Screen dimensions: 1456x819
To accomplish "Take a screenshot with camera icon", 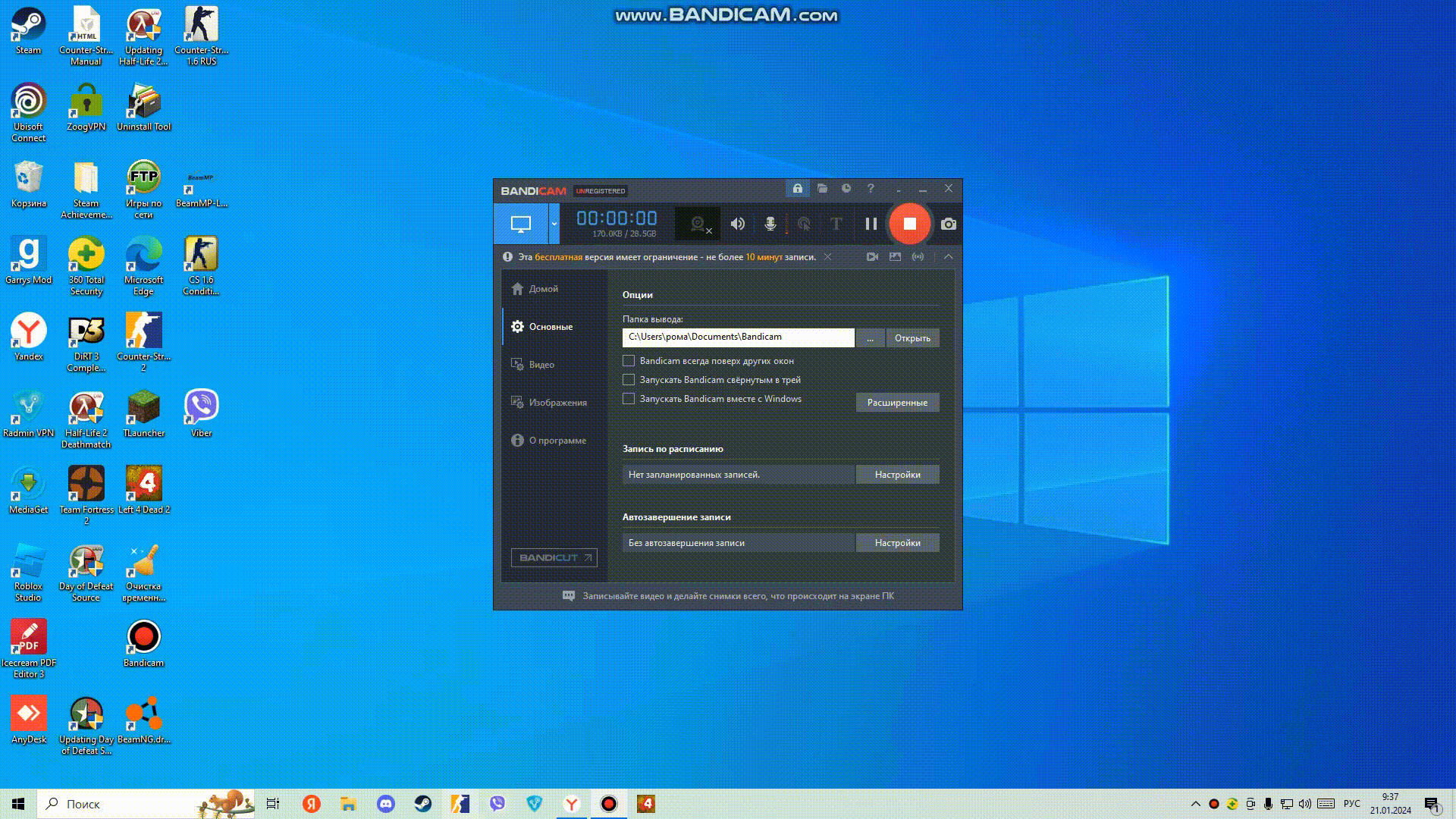I will tap(948, 224).
